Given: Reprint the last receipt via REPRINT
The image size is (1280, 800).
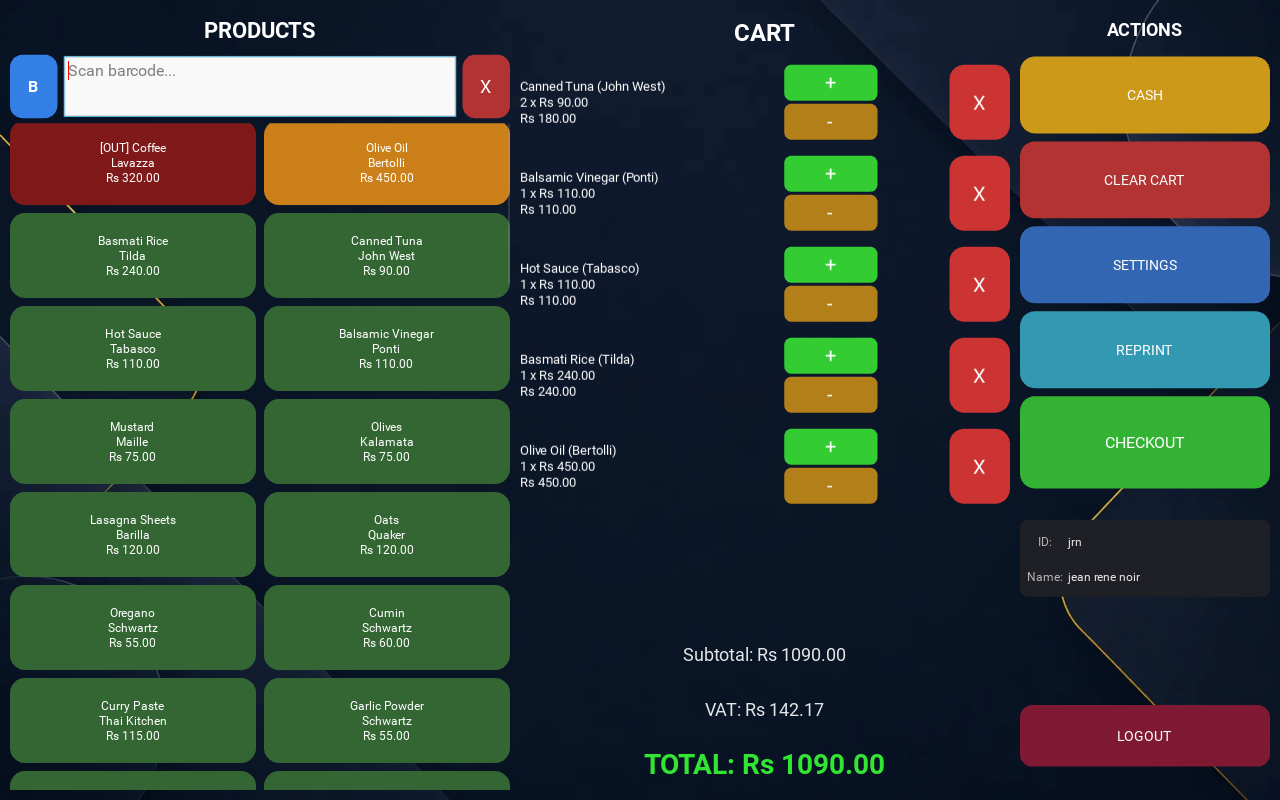Looking at the screenshot, I should (x=1144, y=350).
